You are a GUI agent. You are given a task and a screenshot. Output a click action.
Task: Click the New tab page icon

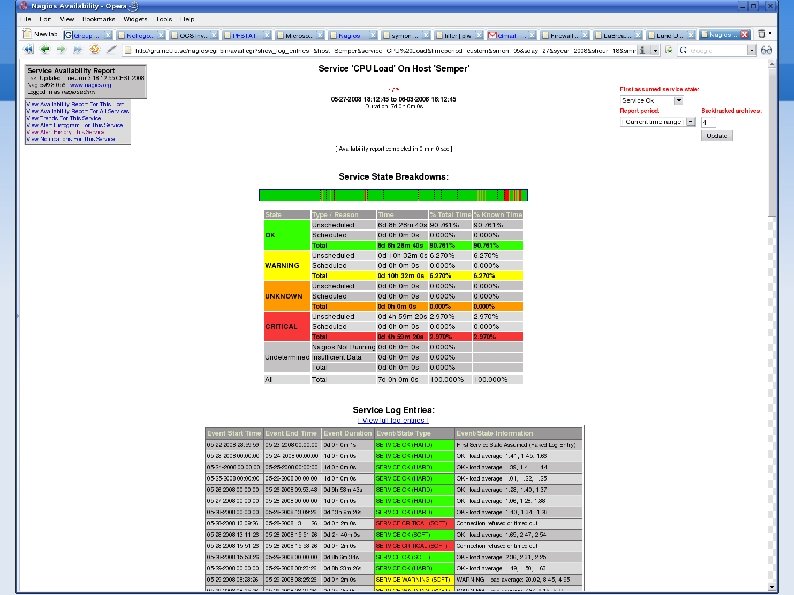[27, 34]
